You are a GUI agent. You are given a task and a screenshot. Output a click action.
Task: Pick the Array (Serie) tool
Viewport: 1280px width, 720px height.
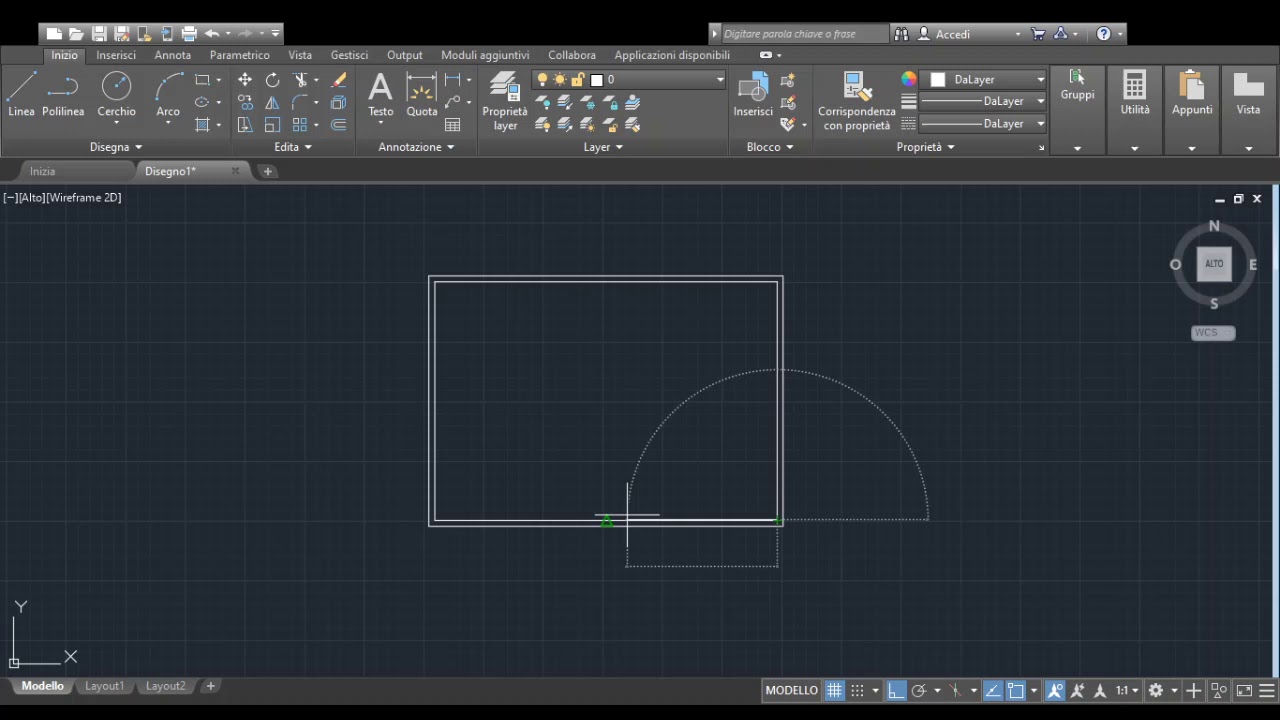(299, 125)
